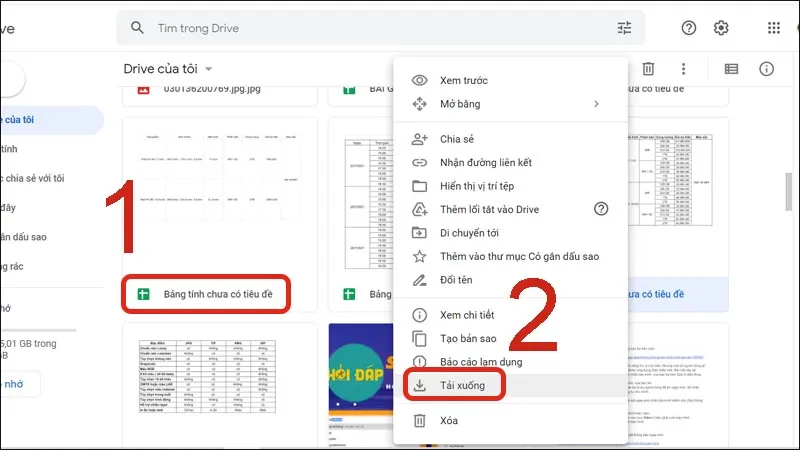
Task: Click the link icon beside Nhận đường liên kết
Action: click(419, 162)
